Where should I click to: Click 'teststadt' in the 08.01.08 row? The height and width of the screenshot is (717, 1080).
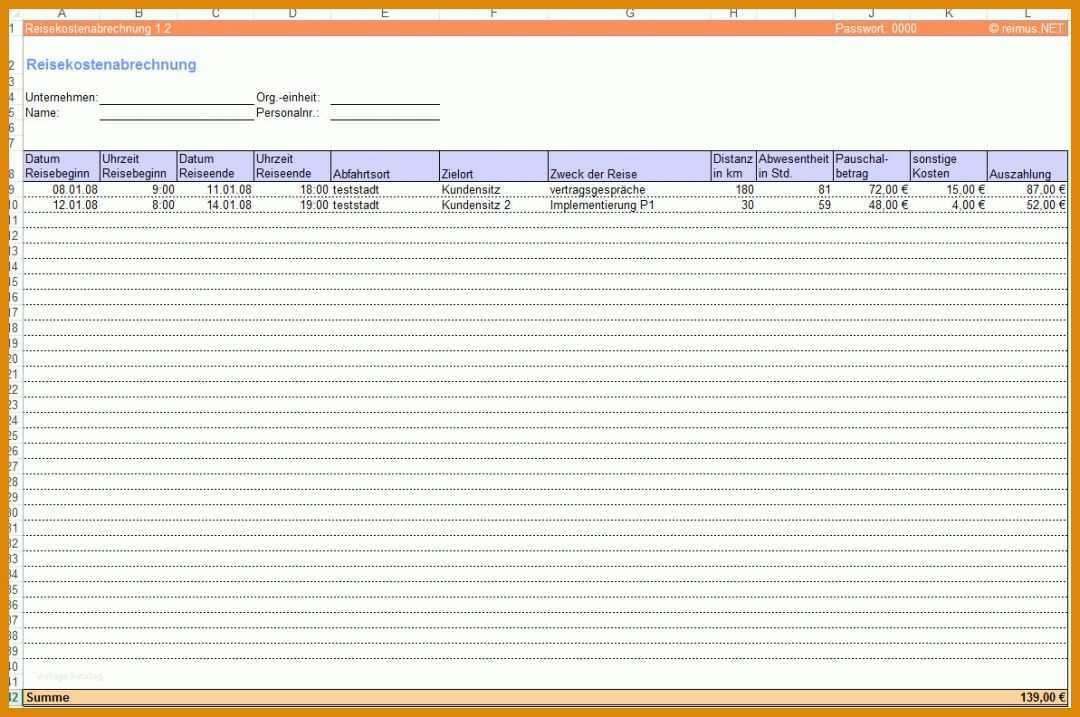pyautogui.click(x=385, y=189)
